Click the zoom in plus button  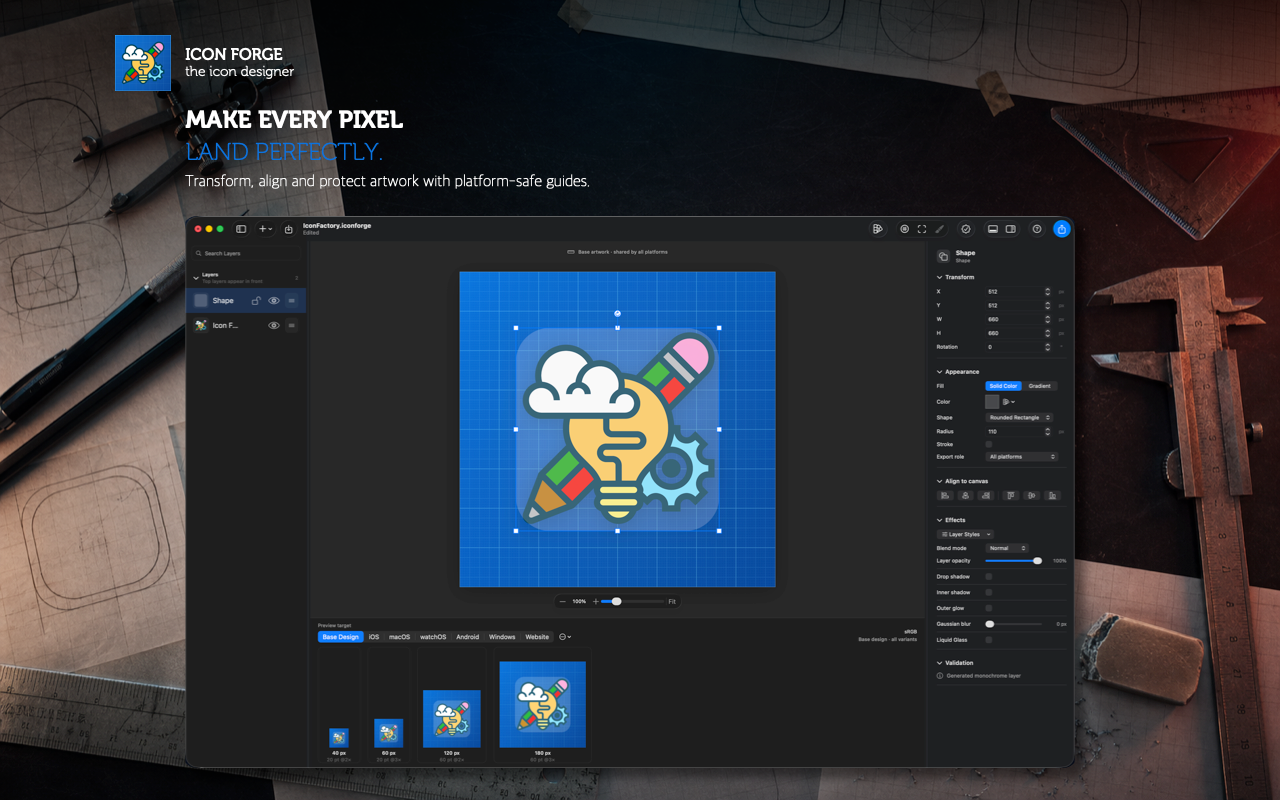point(596,601)
